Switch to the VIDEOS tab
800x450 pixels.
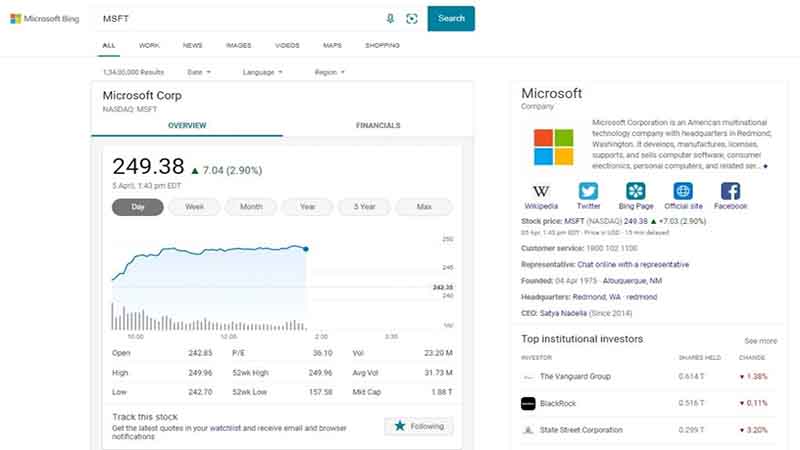click(287, 45)
